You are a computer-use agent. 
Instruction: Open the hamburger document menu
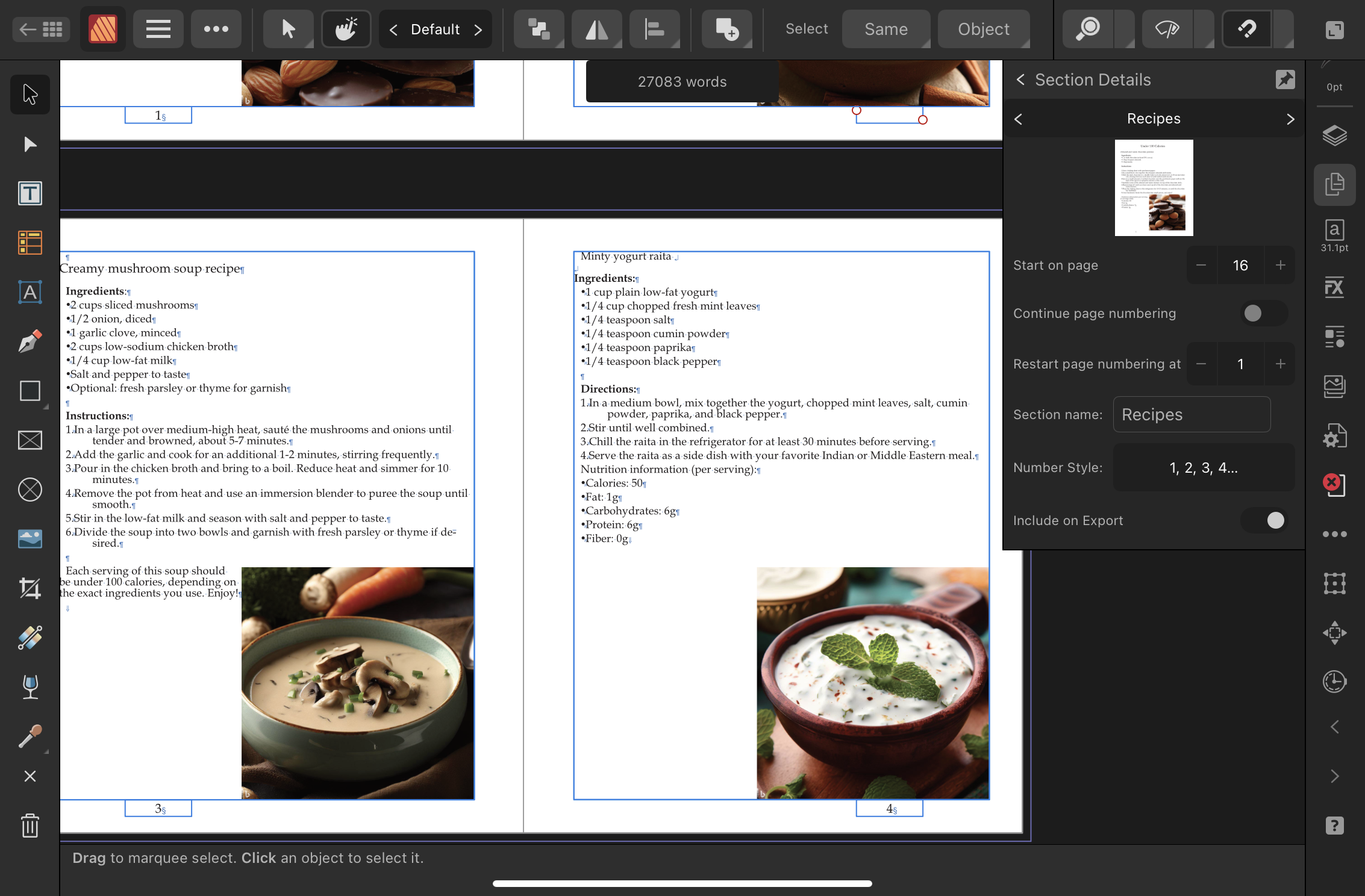tap(158, 29)
